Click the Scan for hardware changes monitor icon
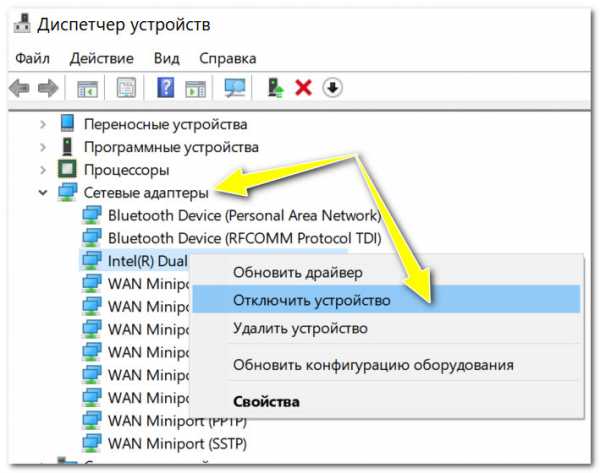600x473 pixels. click(x=235, y=88)
